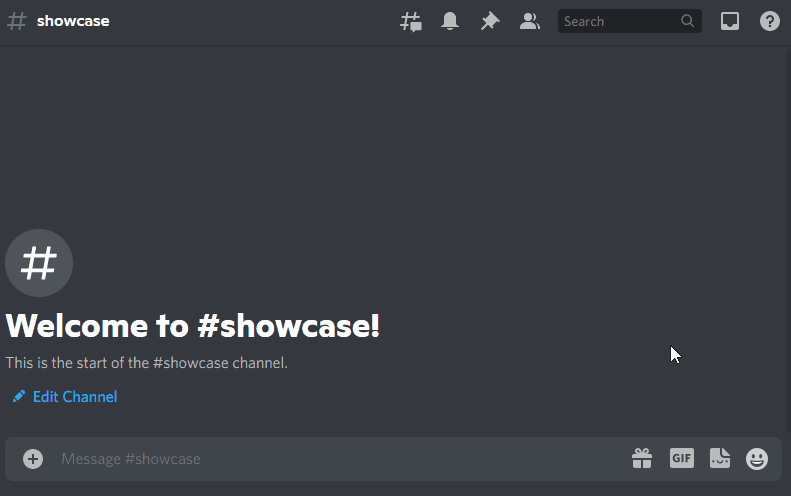Image resolution: width=791 pixels, height=496 pixels.
Task: Open notification settings bell icon
Action: pos(450,21)
